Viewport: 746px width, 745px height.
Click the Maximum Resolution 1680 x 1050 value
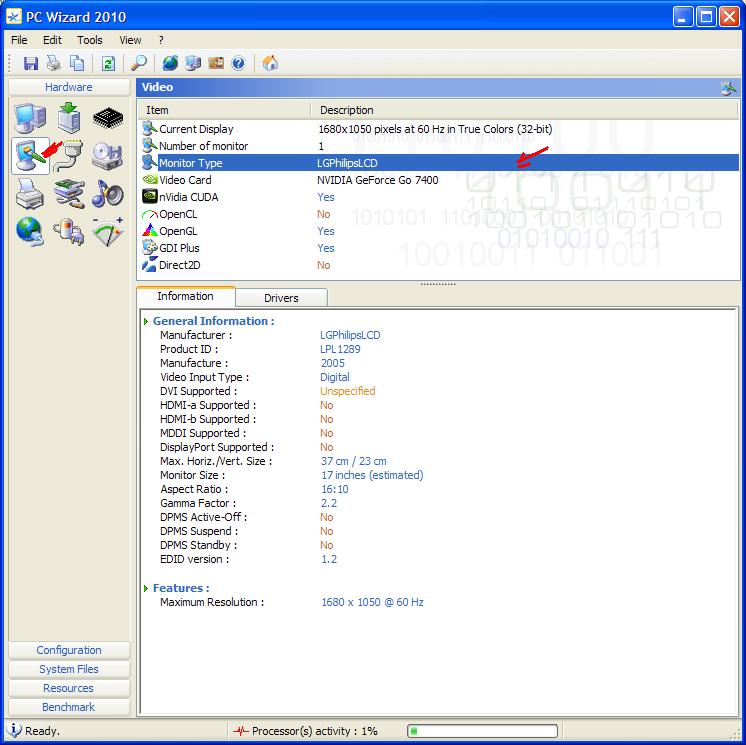(372, 602)
